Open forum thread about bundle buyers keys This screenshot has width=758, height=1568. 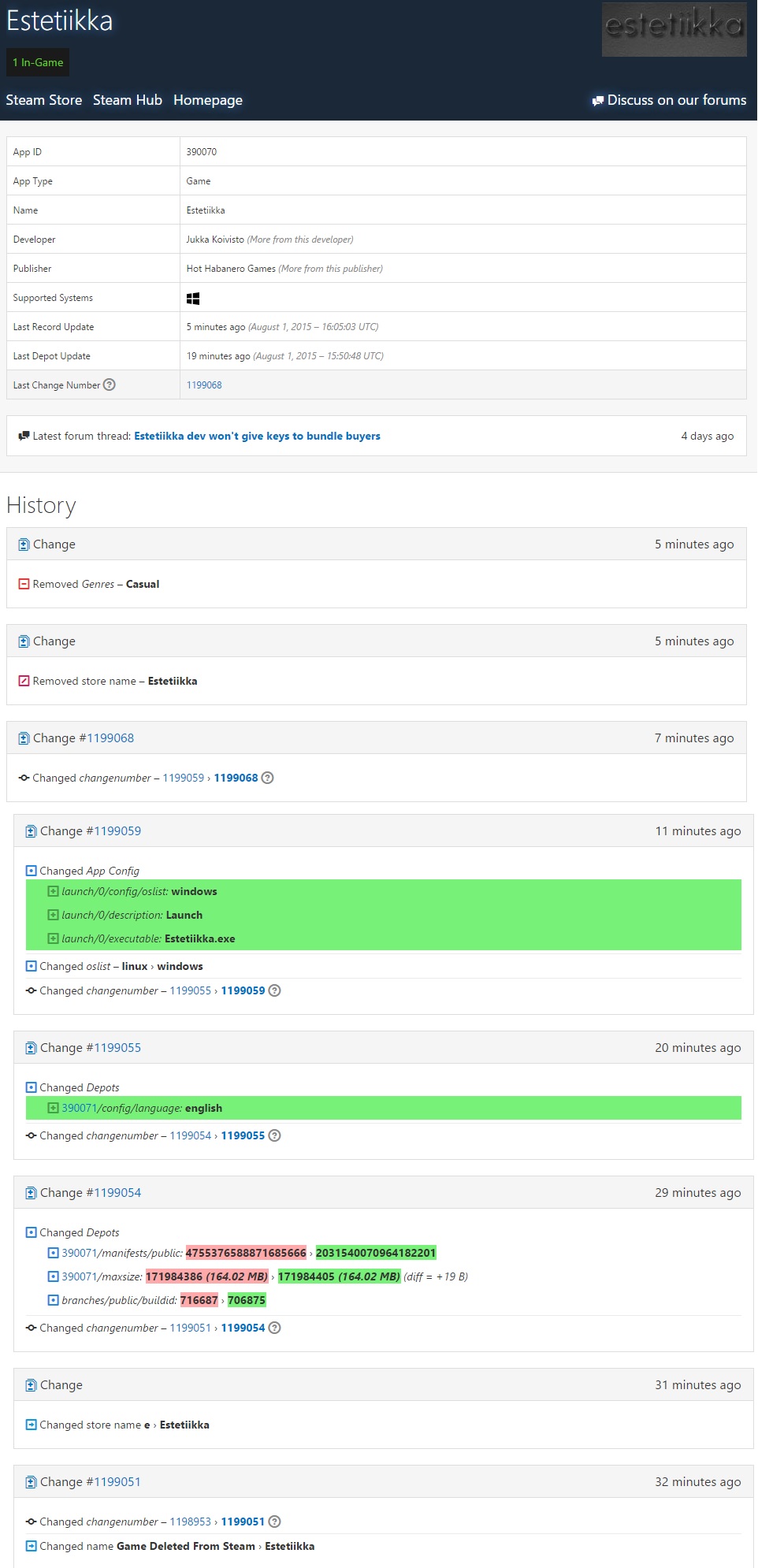point(257,436)
